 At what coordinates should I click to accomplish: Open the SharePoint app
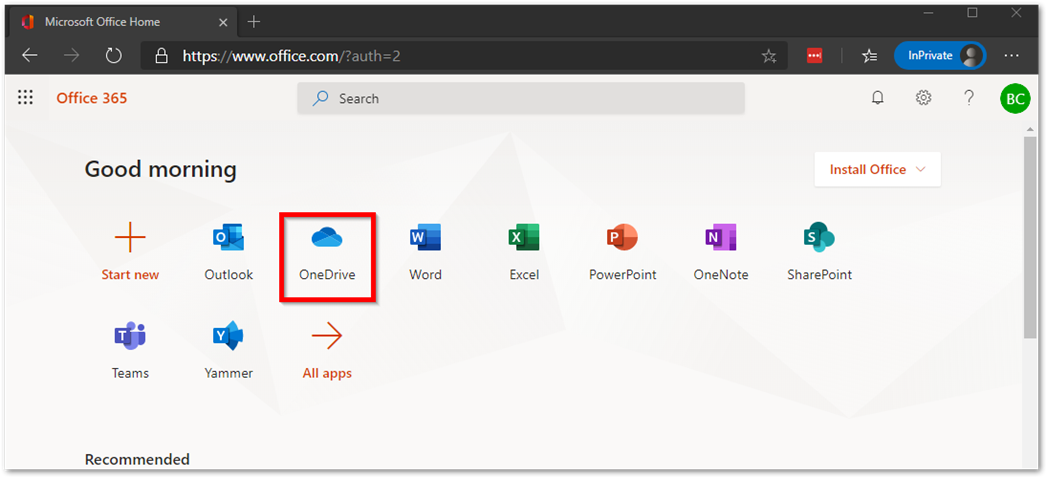819,252
